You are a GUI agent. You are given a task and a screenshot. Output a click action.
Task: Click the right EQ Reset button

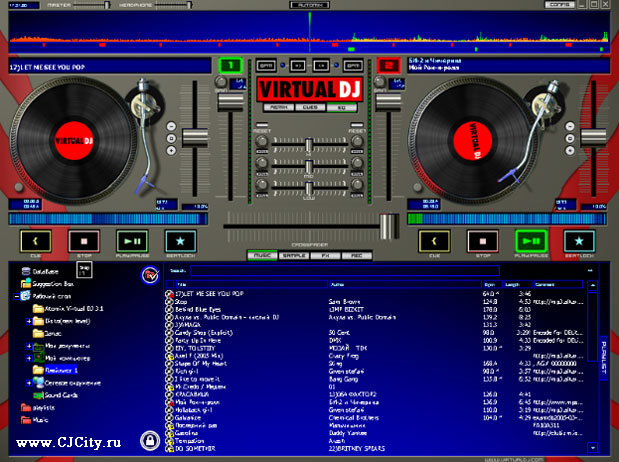(357, 125)
